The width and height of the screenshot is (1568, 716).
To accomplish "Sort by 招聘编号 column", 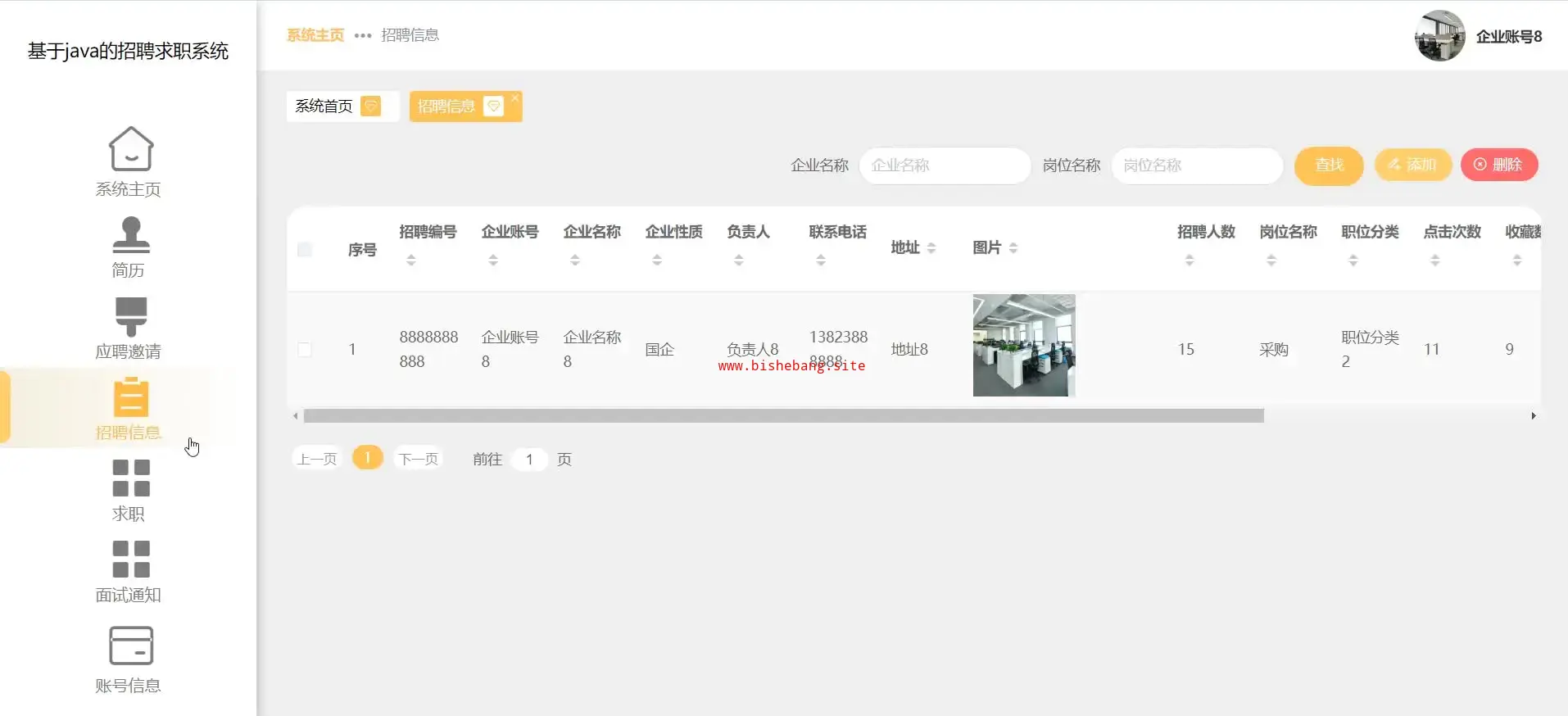I will click(x=411, y=261).
